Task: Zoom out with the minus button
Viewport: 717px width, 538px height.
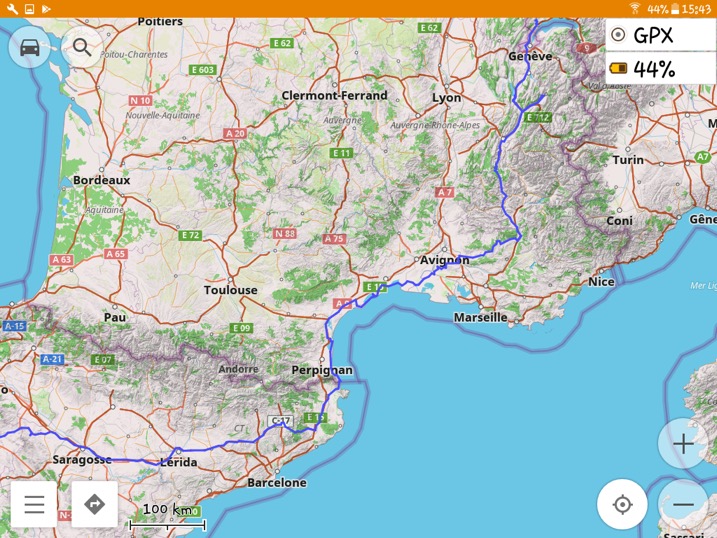Action: 683,504
